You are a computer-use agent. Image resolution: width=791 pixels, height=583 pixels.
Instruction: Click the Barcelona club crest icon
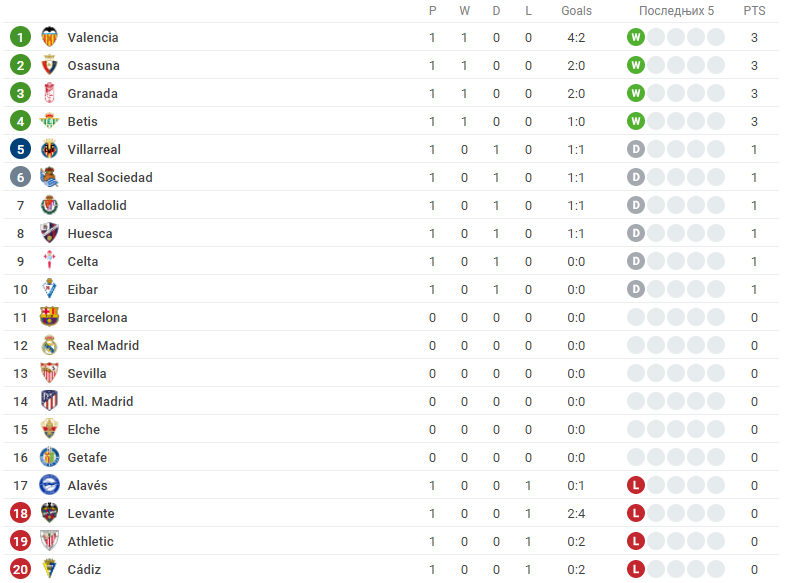point(49,318)
